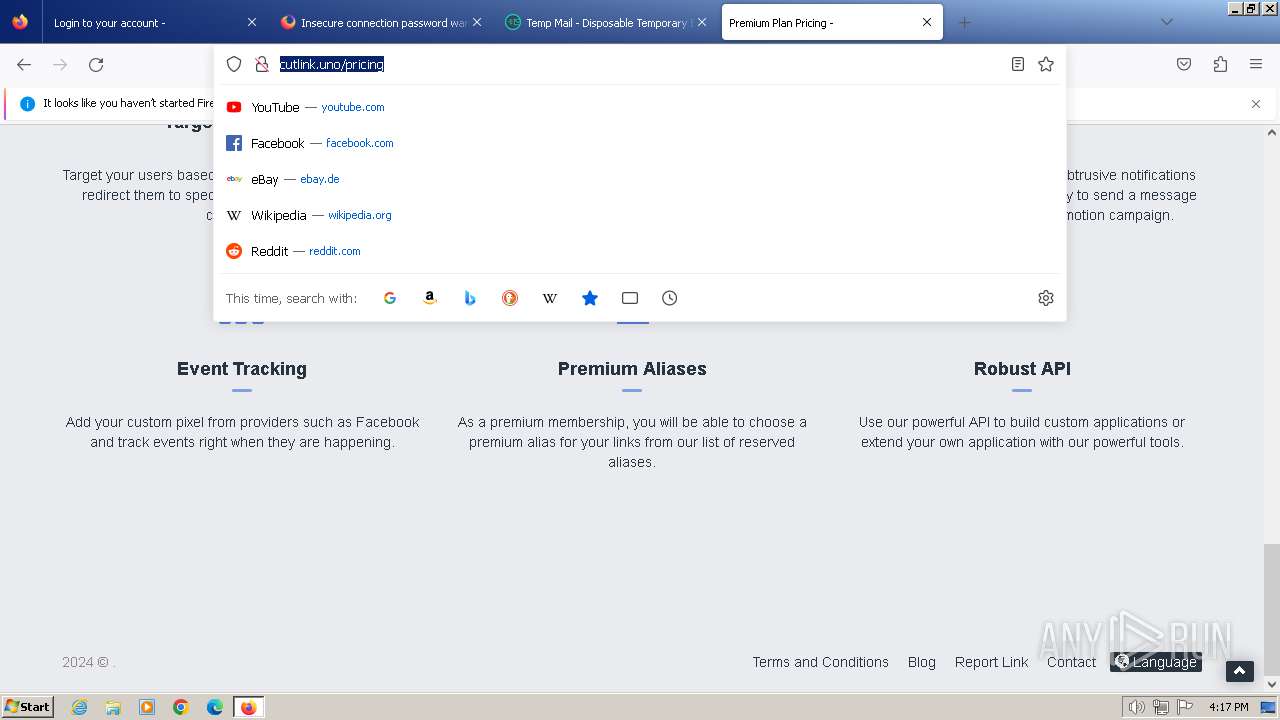The height and width of the screenshot is (720, 1280).
Task: Open the Action Center flag tray icon
Action: pos(1185,707)
